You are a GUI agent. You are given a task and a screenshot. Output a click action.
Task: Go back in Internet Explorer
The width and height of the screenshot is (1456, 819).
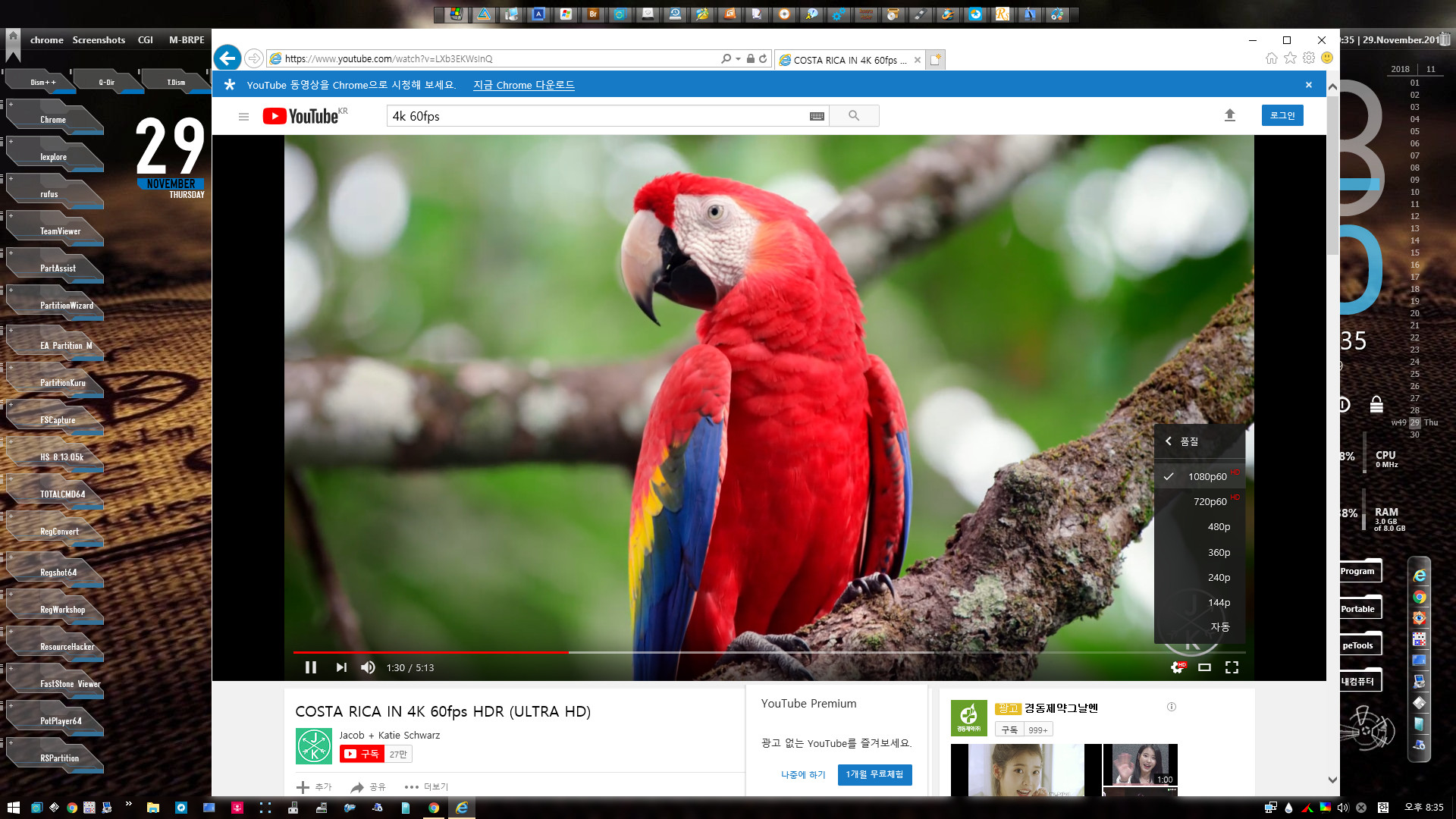227,58
